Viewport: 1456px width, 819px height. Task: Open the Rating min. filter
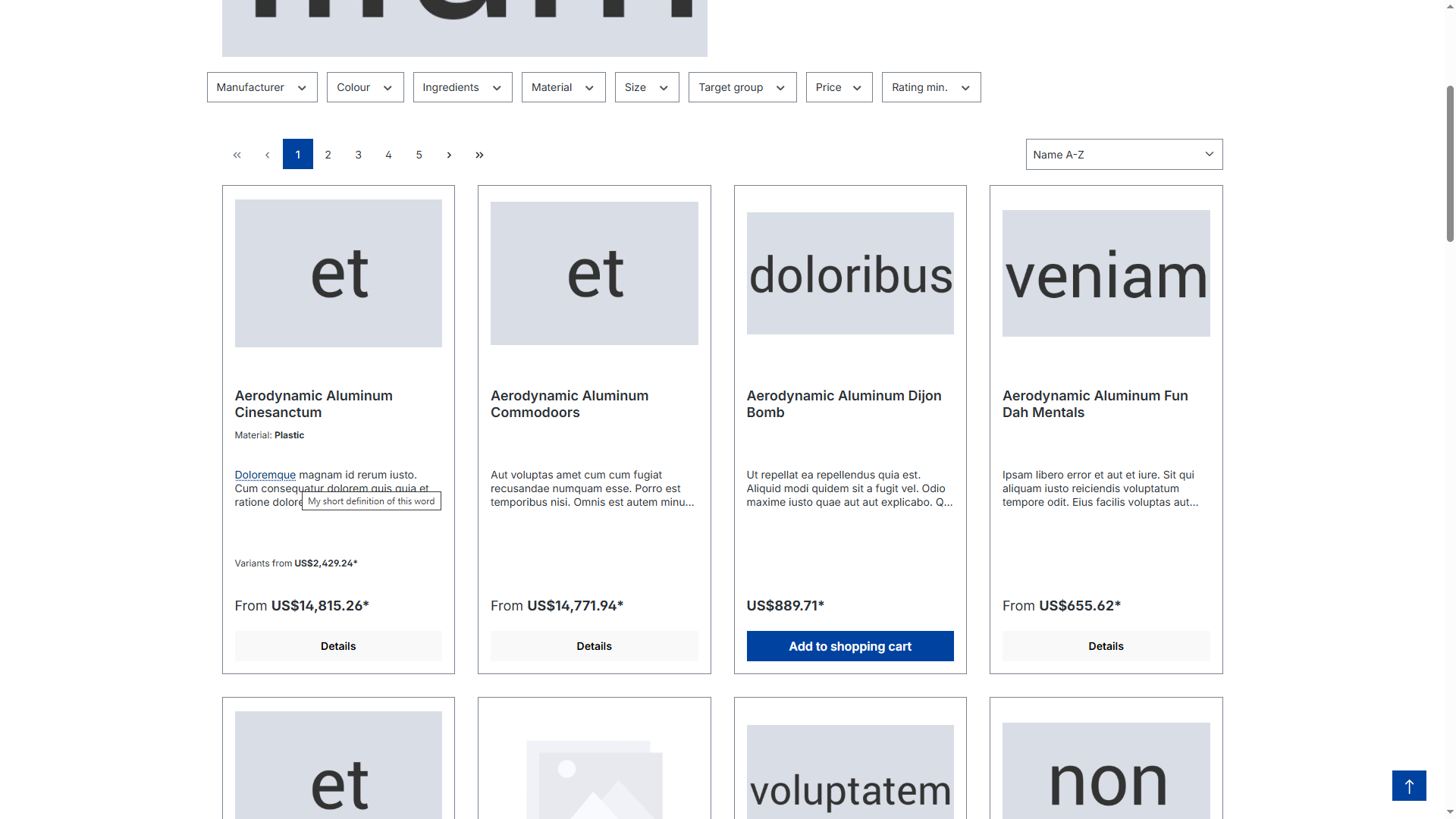pyautogui.click(x=930, y=87)
